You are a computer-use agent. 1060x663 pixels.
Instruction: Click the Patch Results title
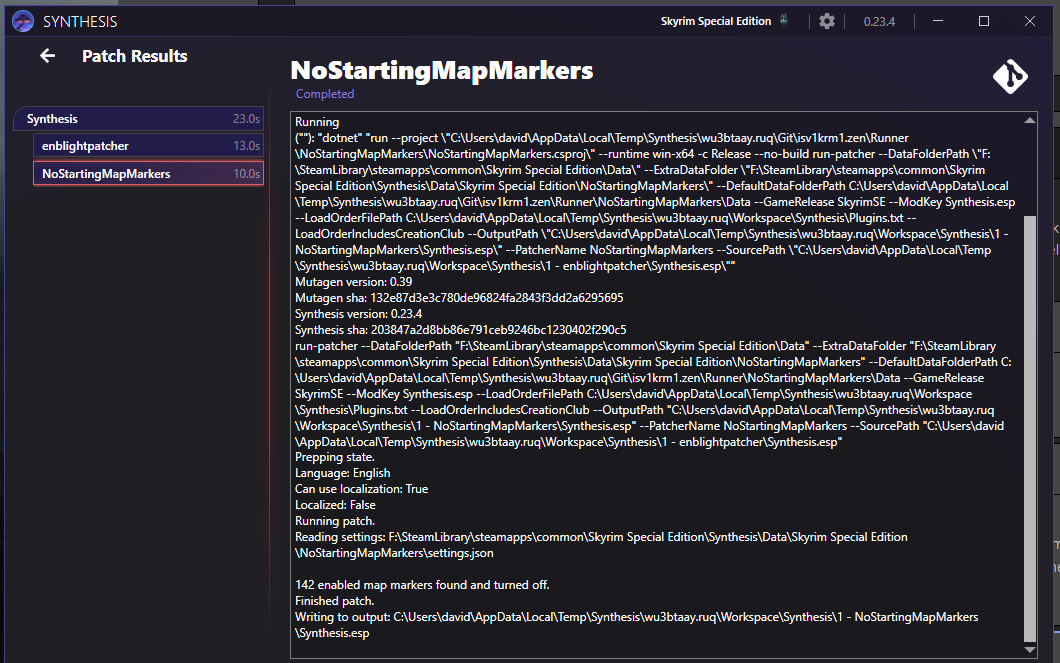pyautogui.click(x=135, y=56)
